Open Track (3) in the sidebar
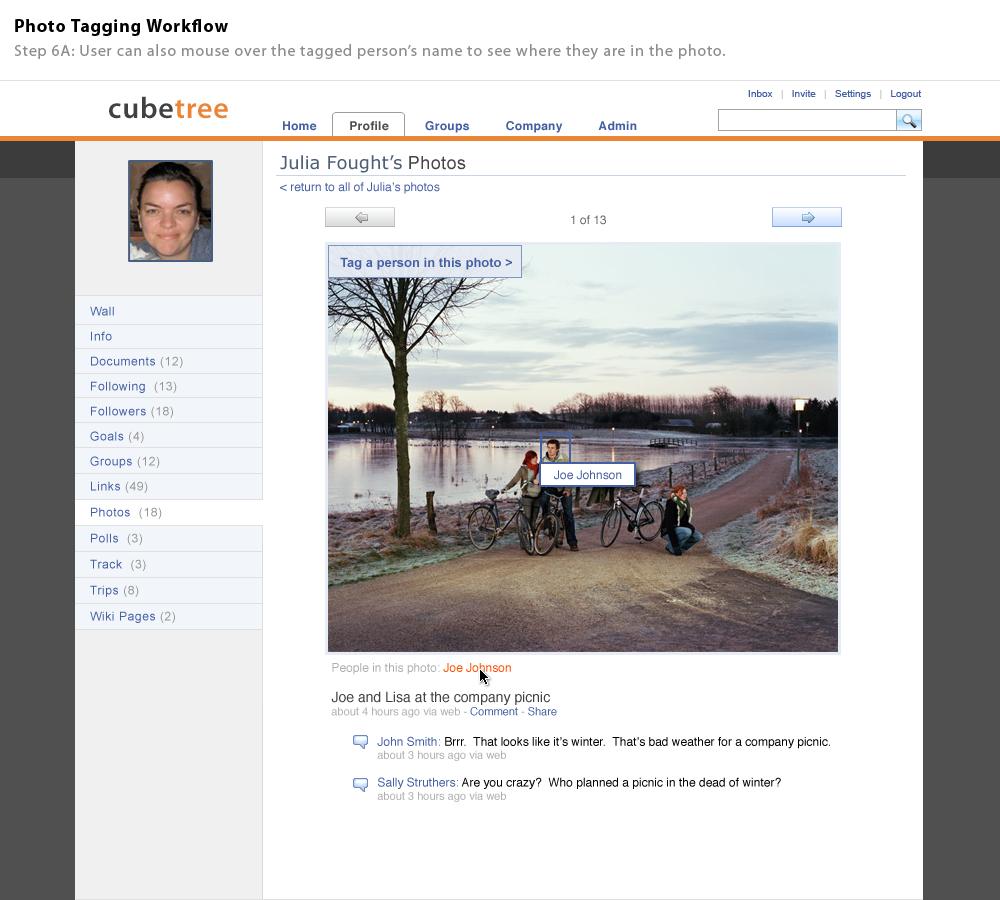This screenshot has width=1000, height=900. pos(168,564)
